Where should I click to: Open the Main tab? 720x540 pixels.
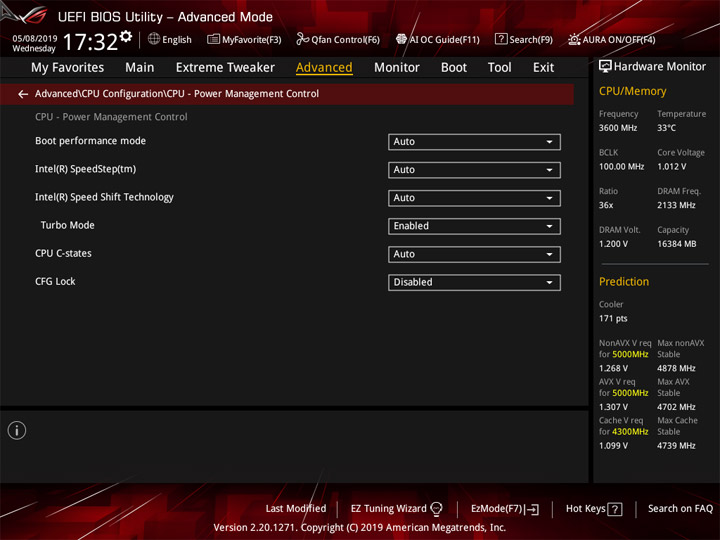[x=140, y=68]
